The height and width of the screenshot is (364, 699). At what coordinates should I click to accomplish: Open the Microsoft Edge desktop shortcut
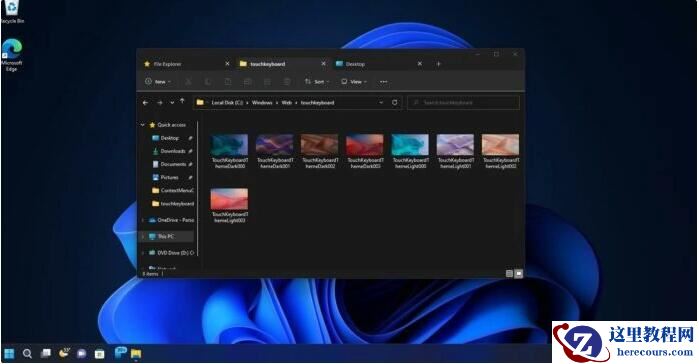(12, 54)
